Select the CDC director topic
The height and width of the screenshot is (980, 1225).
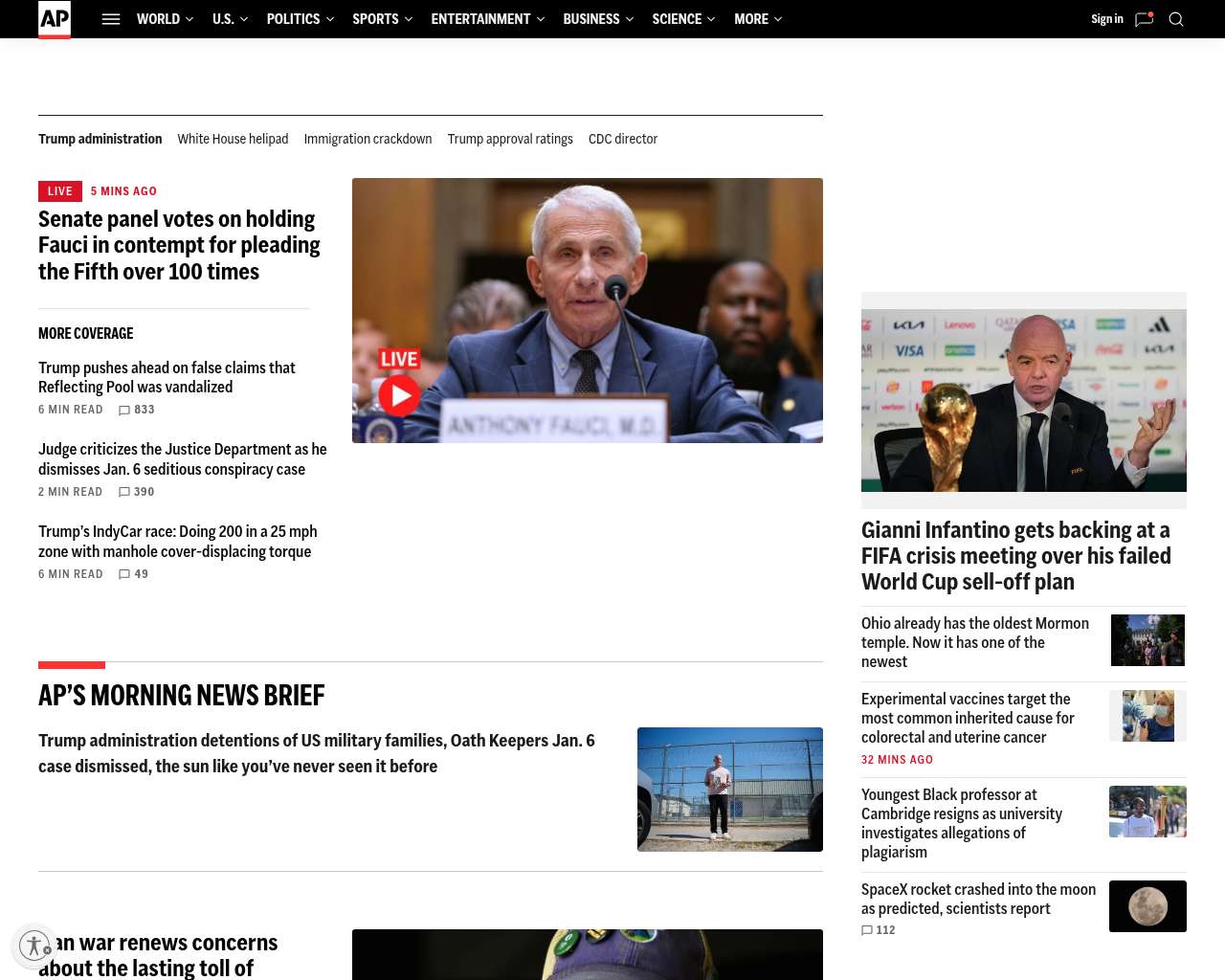[x=623, y=139]
